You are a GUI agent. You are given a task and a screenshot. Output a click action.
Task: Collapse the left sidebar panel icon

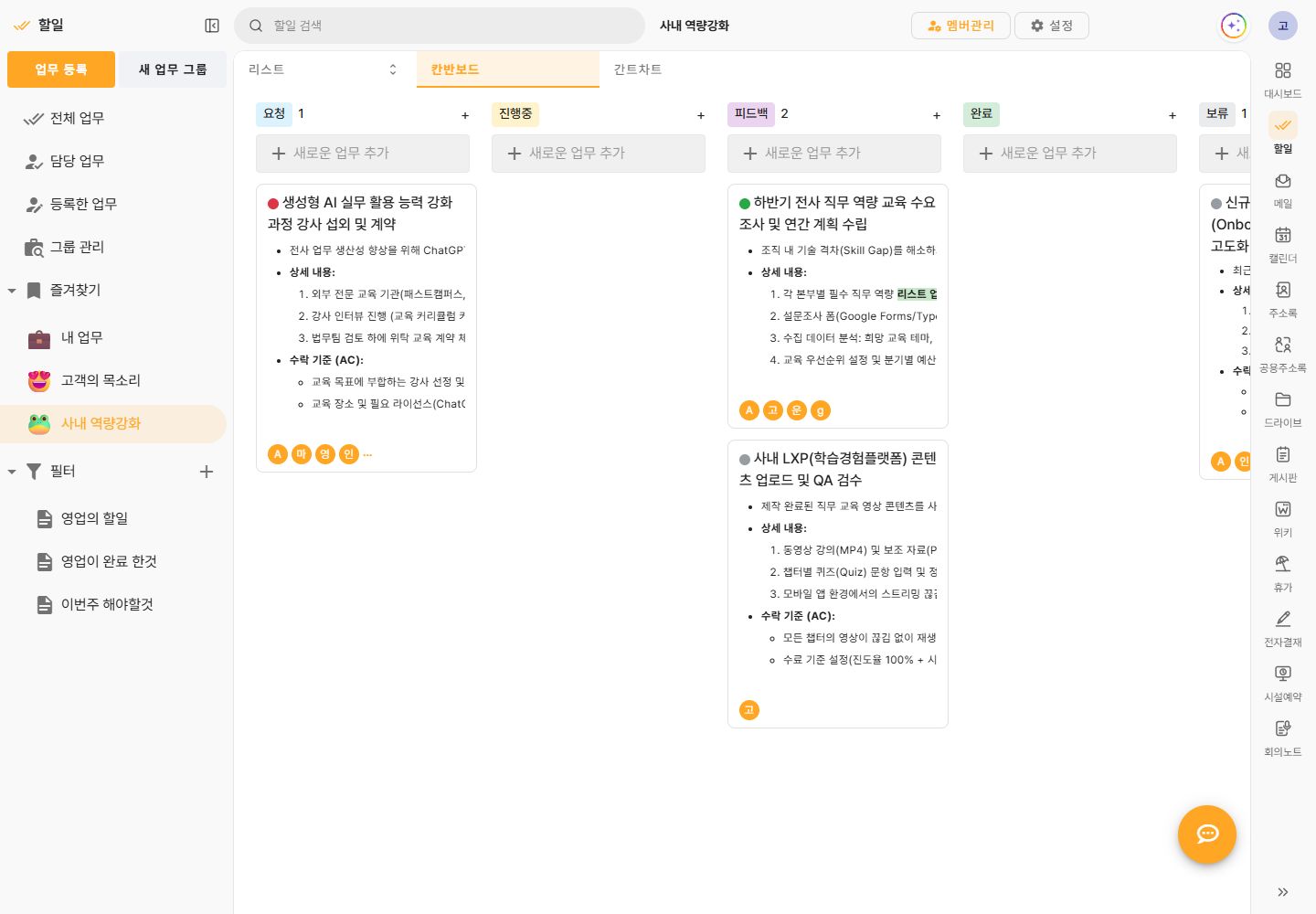click(x=212, y=26)
